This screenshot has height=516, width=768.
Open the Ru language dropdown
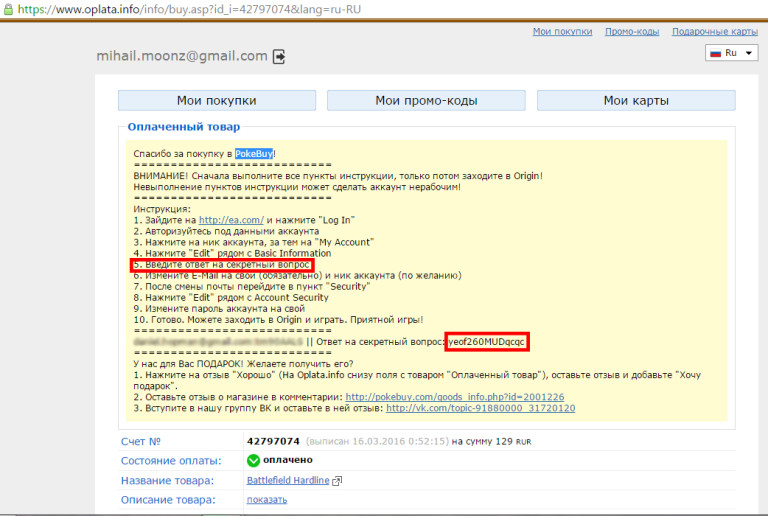pos(732,53)
